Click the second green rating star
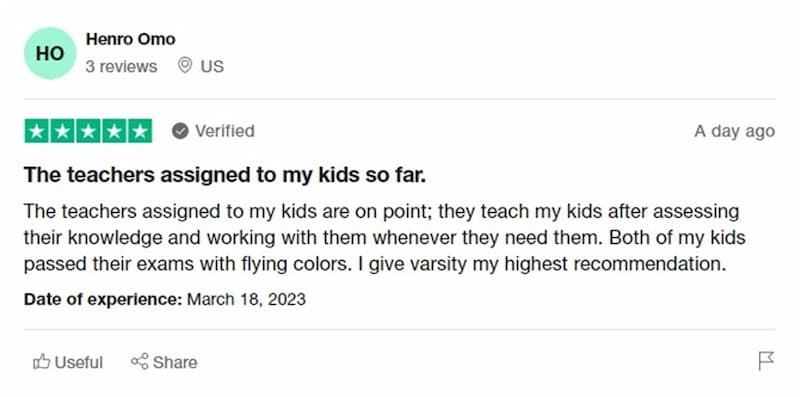The width and height of the screenshot is (800, 397). tap(63, 131)
